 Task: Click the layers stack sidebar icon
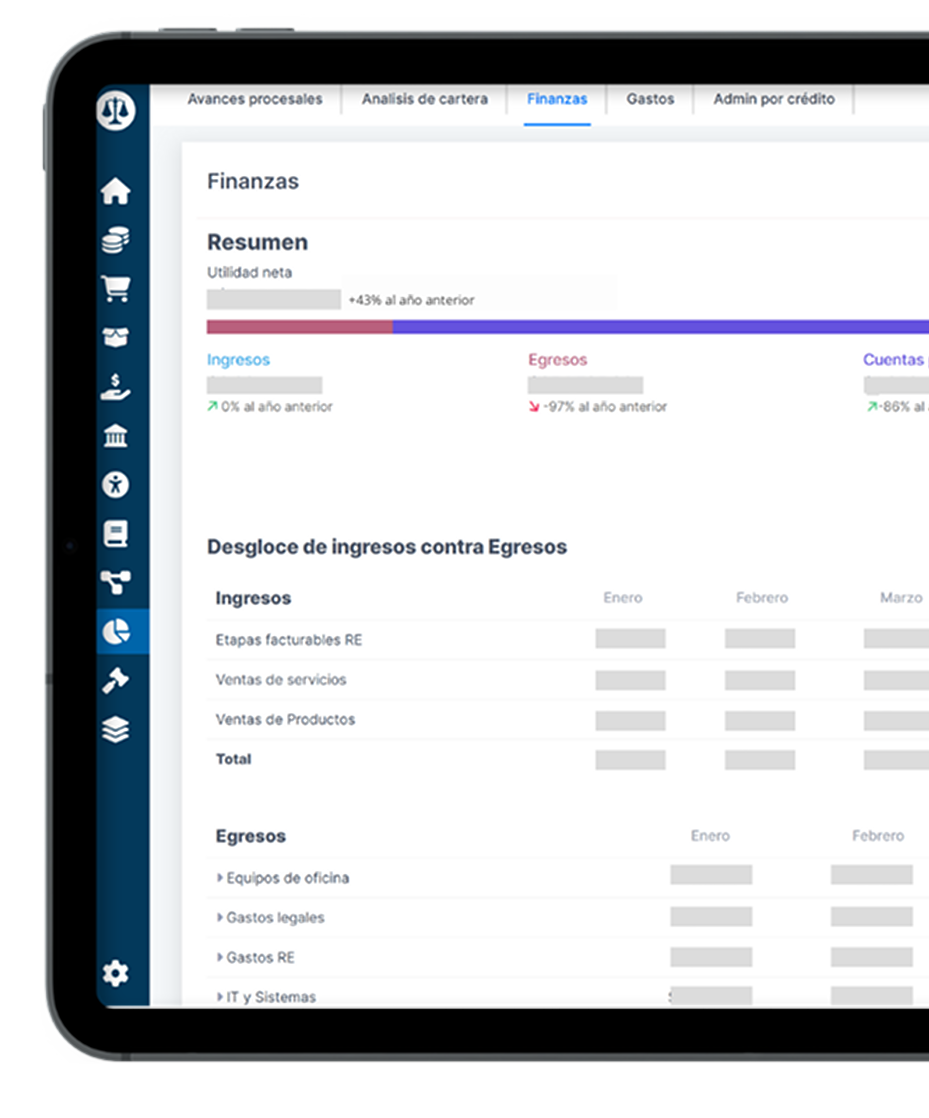coord(116,730)
